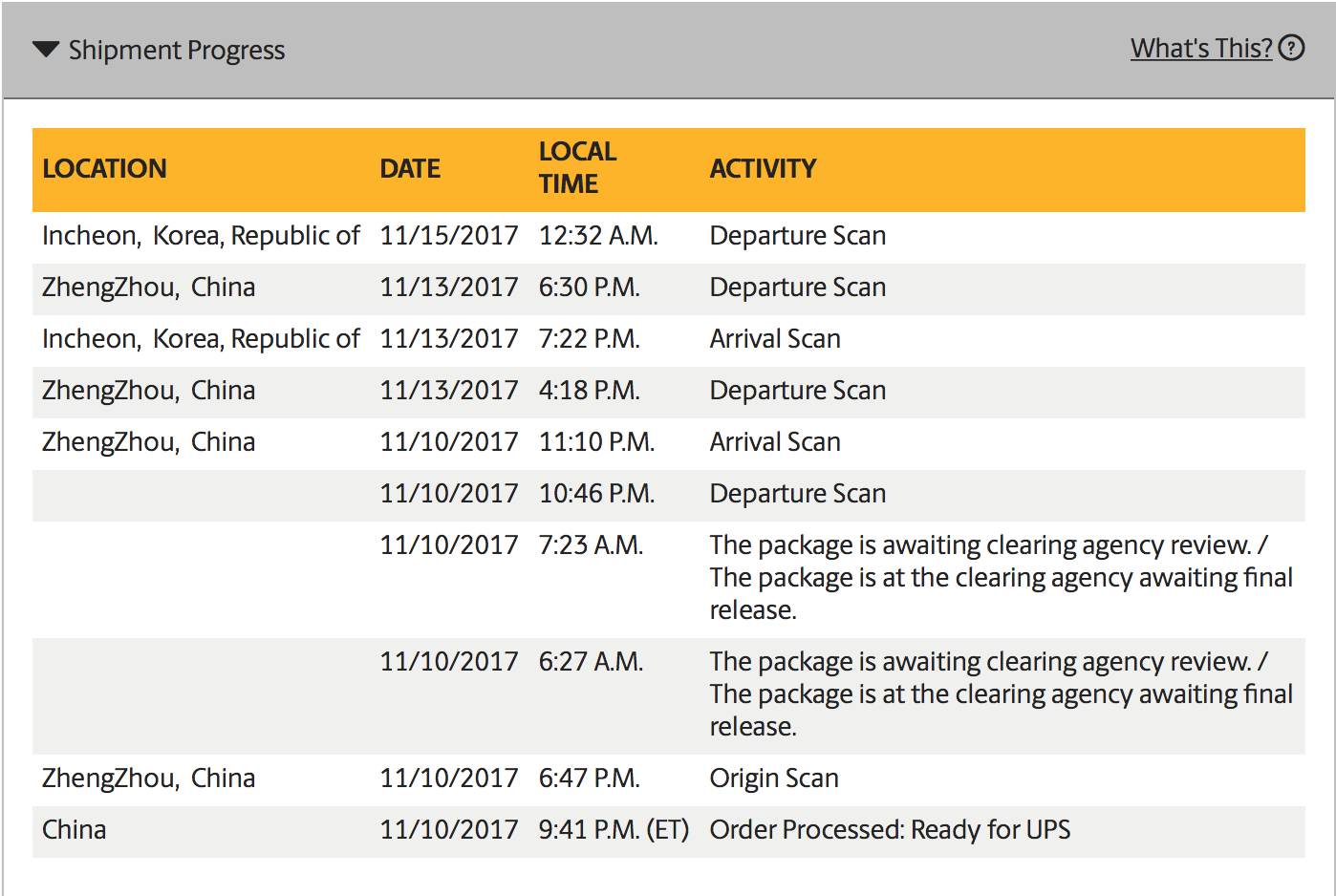
Task: Select the 9:41 P.M. (ET) time cell
Action: (614, 830)
